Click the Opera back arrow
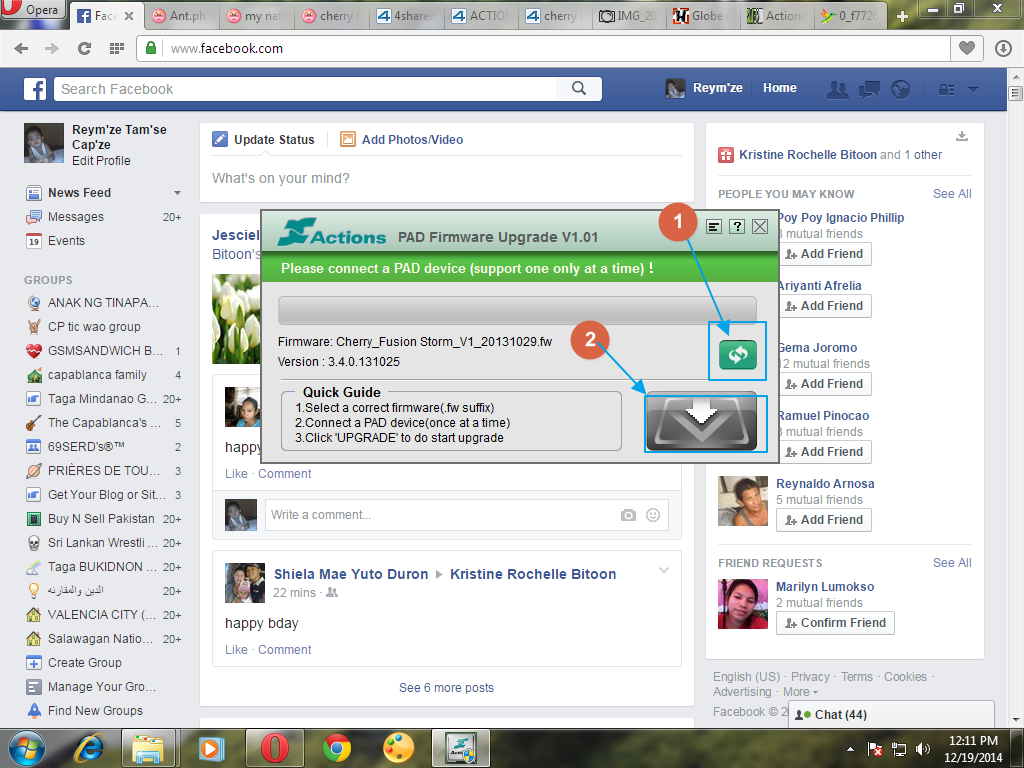1024x768 pixels. coord(21,48)
